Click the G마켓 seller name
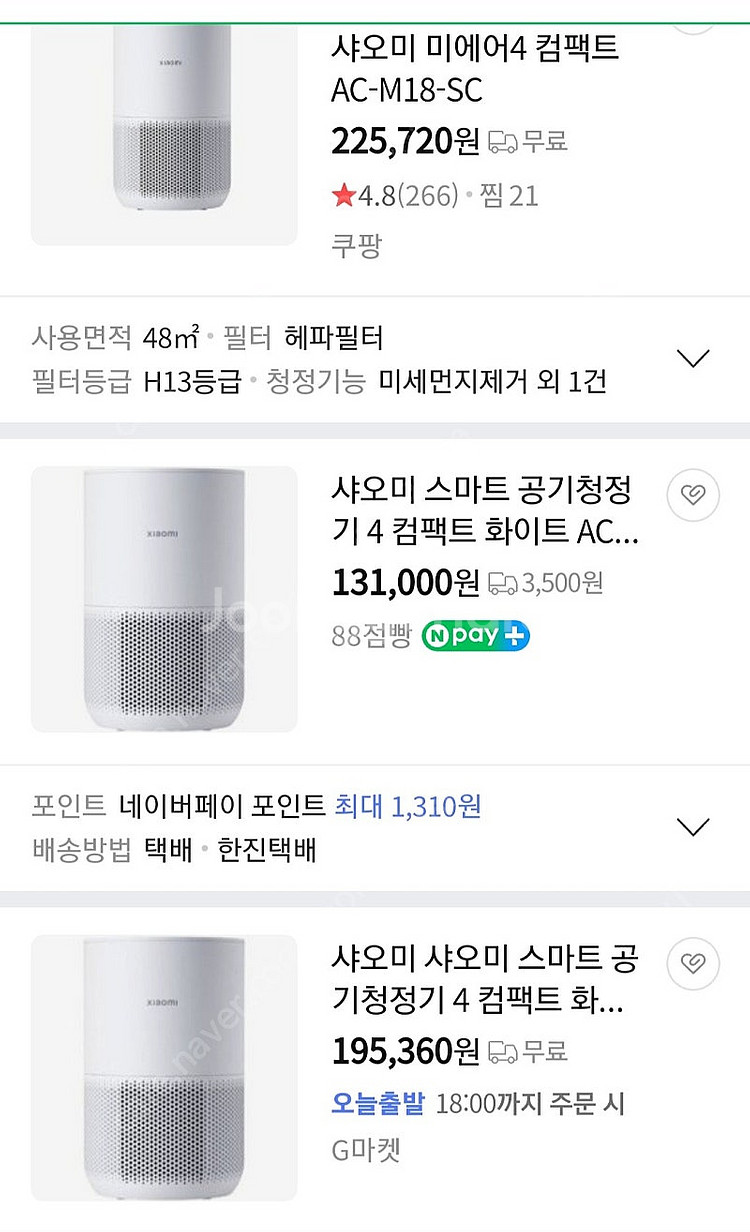 [366, 1150]
